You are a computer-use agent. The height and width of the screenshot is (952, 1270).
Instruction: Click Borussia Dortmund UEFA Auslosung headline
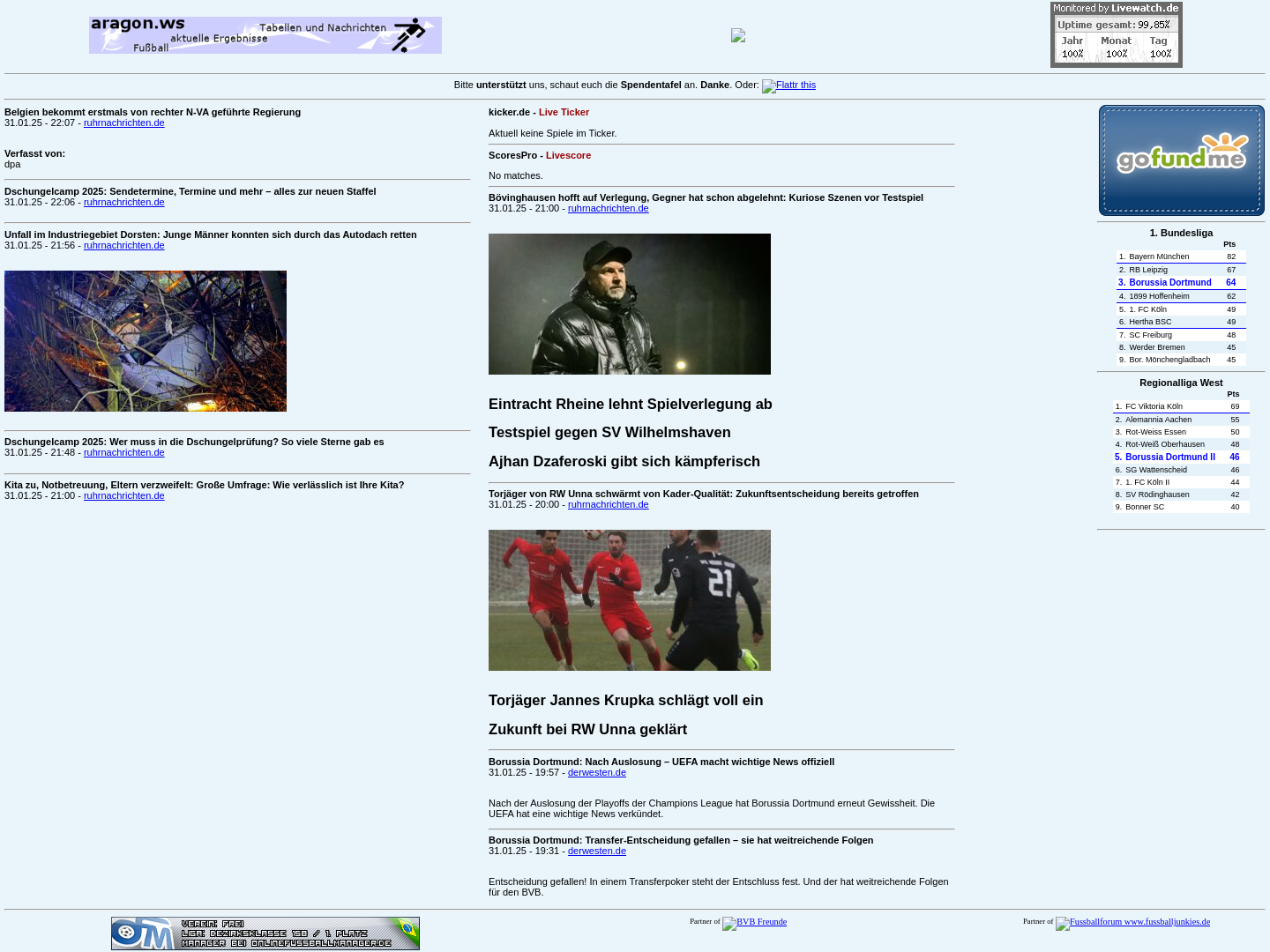[x=661, y=762]
